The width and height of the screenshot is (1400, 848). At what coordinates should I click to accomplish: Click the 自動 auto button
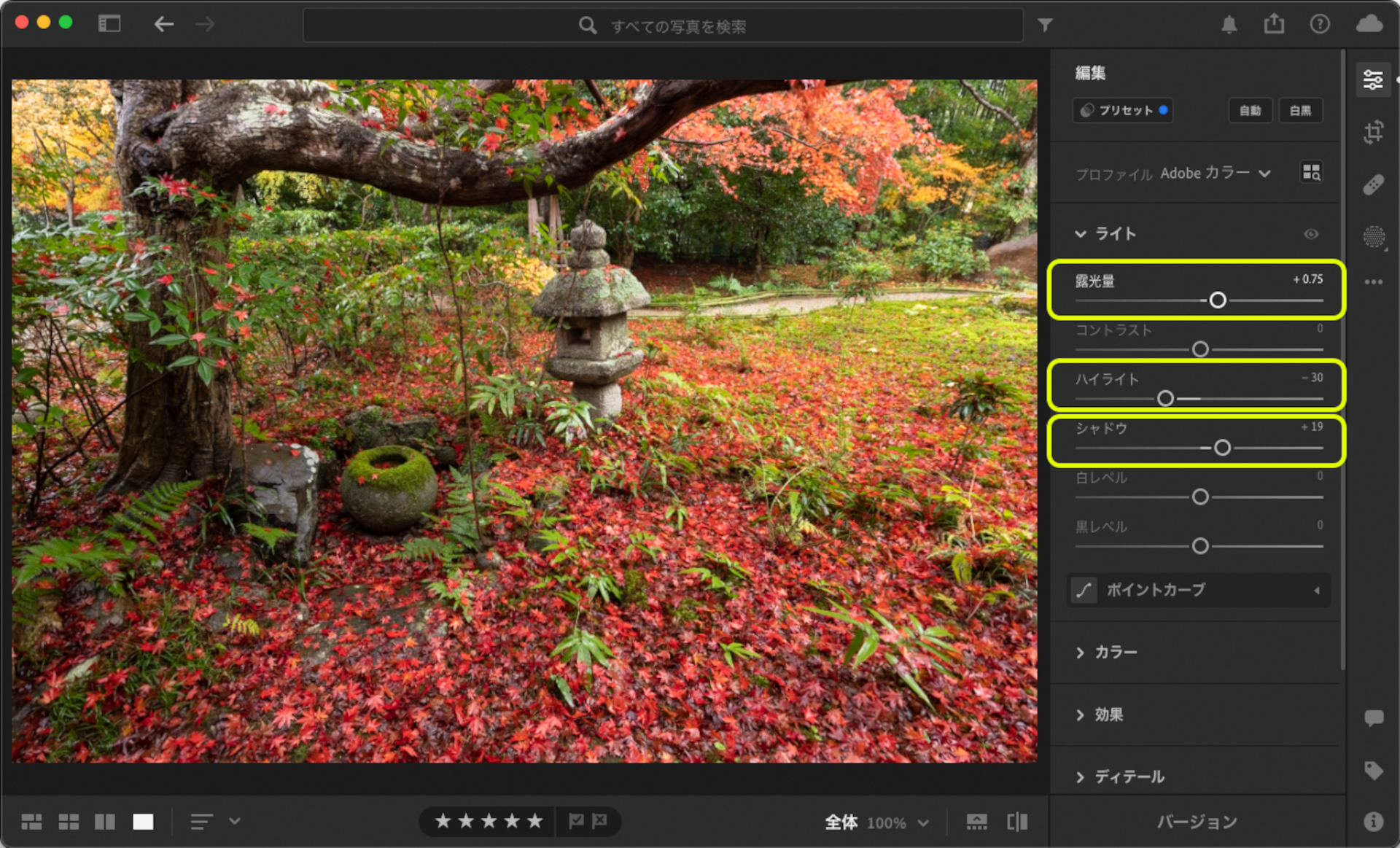click(x=1250, y=110)
